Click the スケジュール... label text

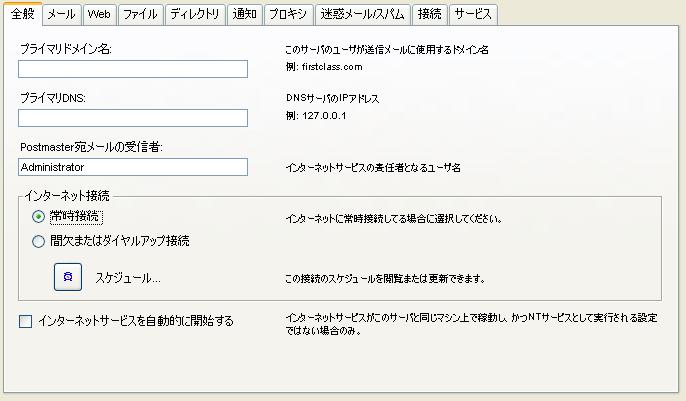[x=128, y=278]
